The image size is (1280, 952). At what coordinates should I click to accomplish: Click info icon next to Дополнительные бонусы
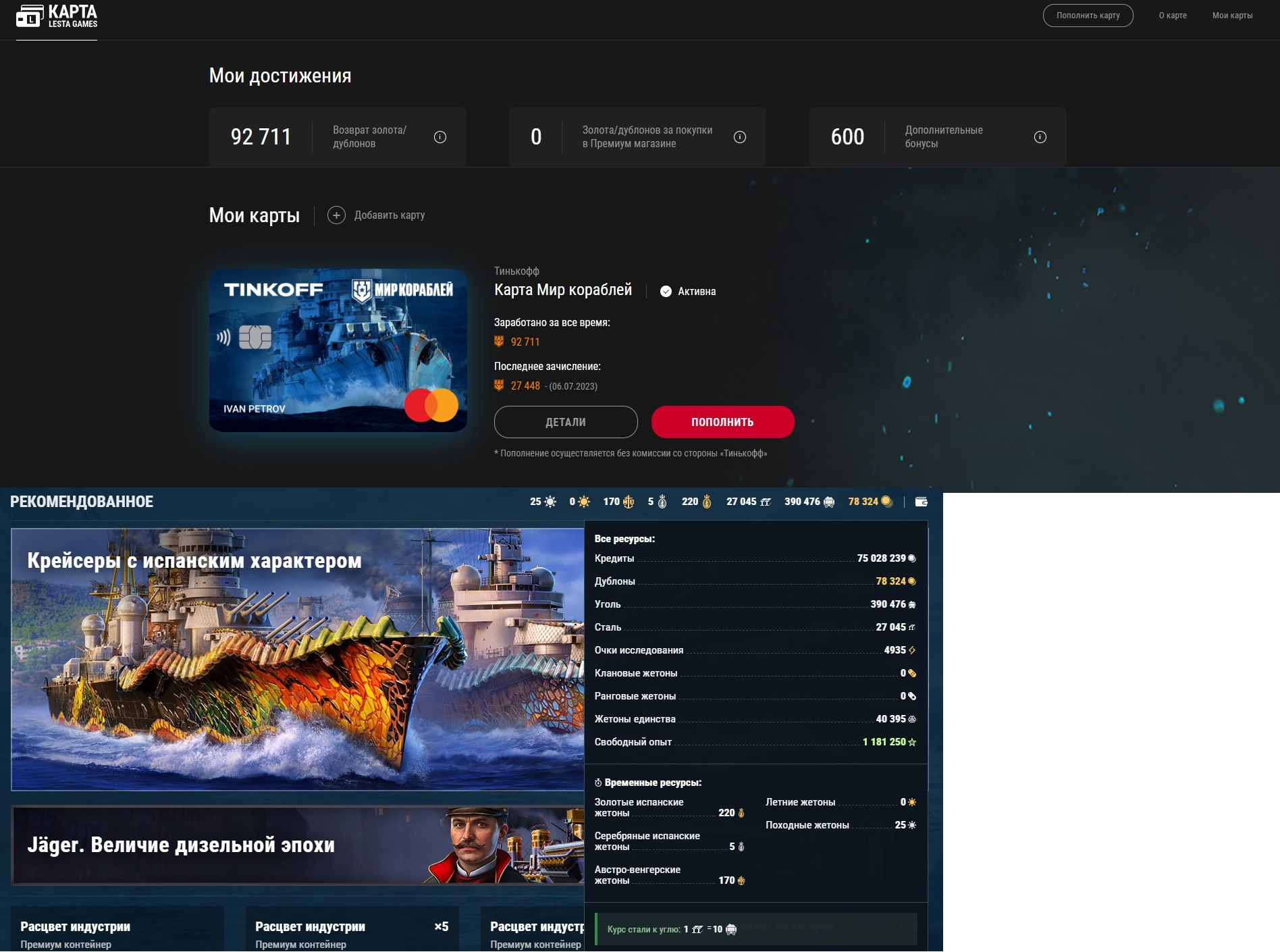1040,137
